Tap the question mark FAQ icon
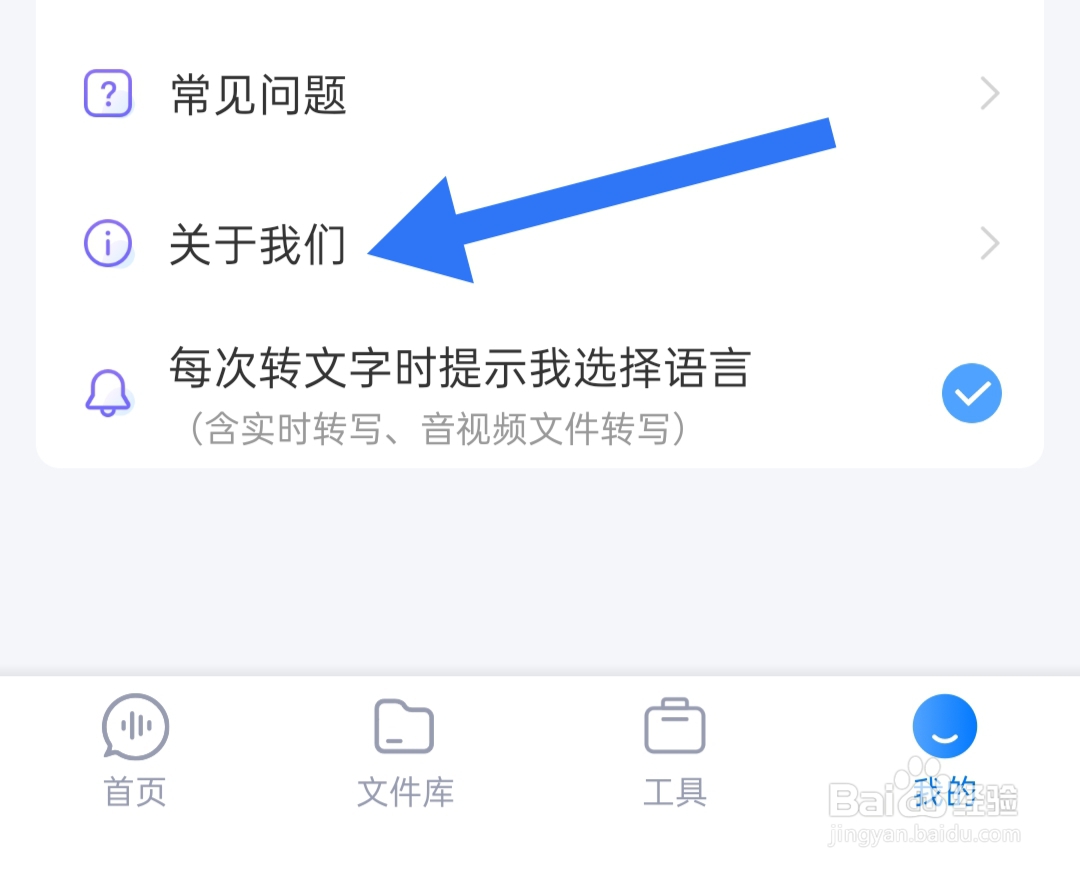Viewport: 1080px width, 871px height. click(x=108, y=93)
